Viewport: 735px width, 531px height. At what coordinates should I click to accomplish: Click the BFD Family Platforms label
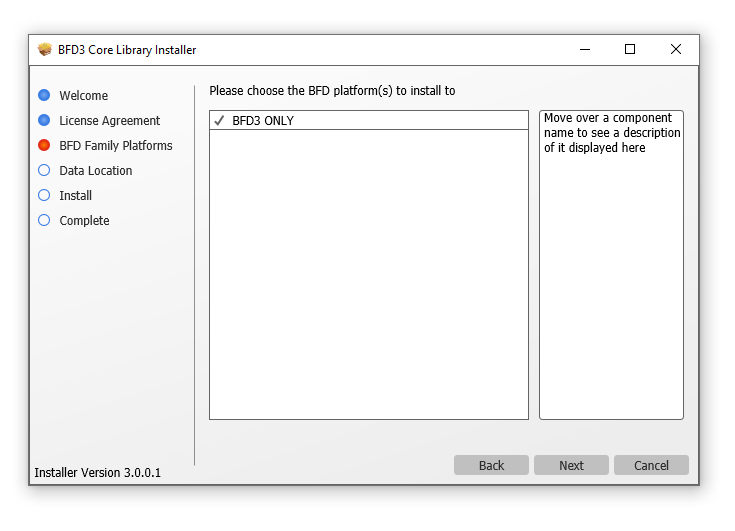(116, 146)
